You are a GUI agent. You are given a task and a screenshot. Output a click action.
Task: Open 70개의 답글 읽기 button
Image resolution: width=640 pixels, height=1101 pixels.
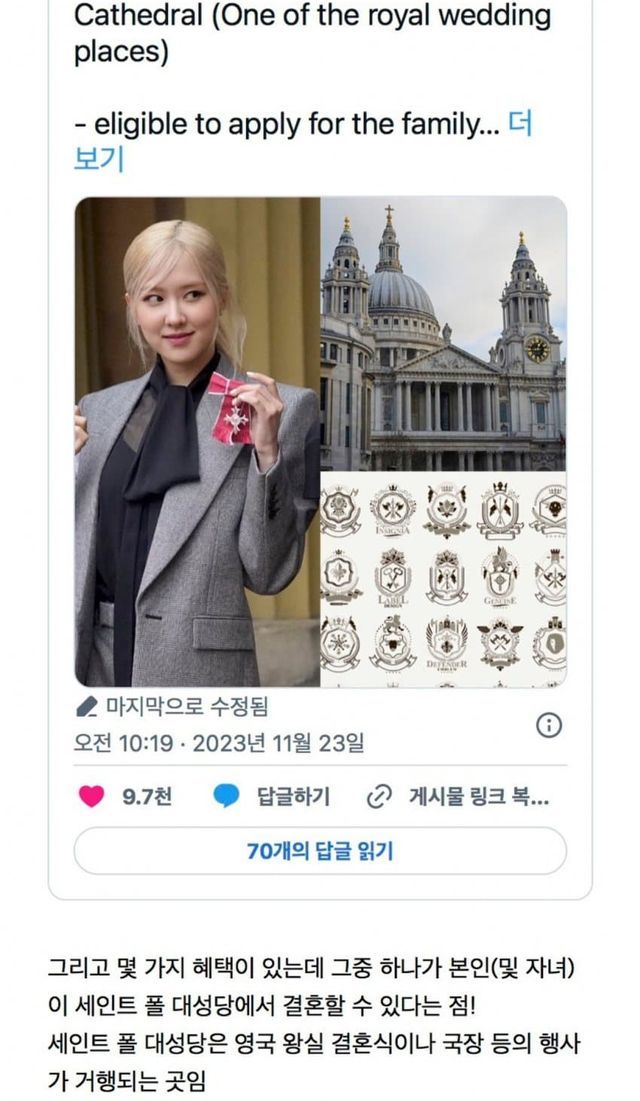point(320,851)
